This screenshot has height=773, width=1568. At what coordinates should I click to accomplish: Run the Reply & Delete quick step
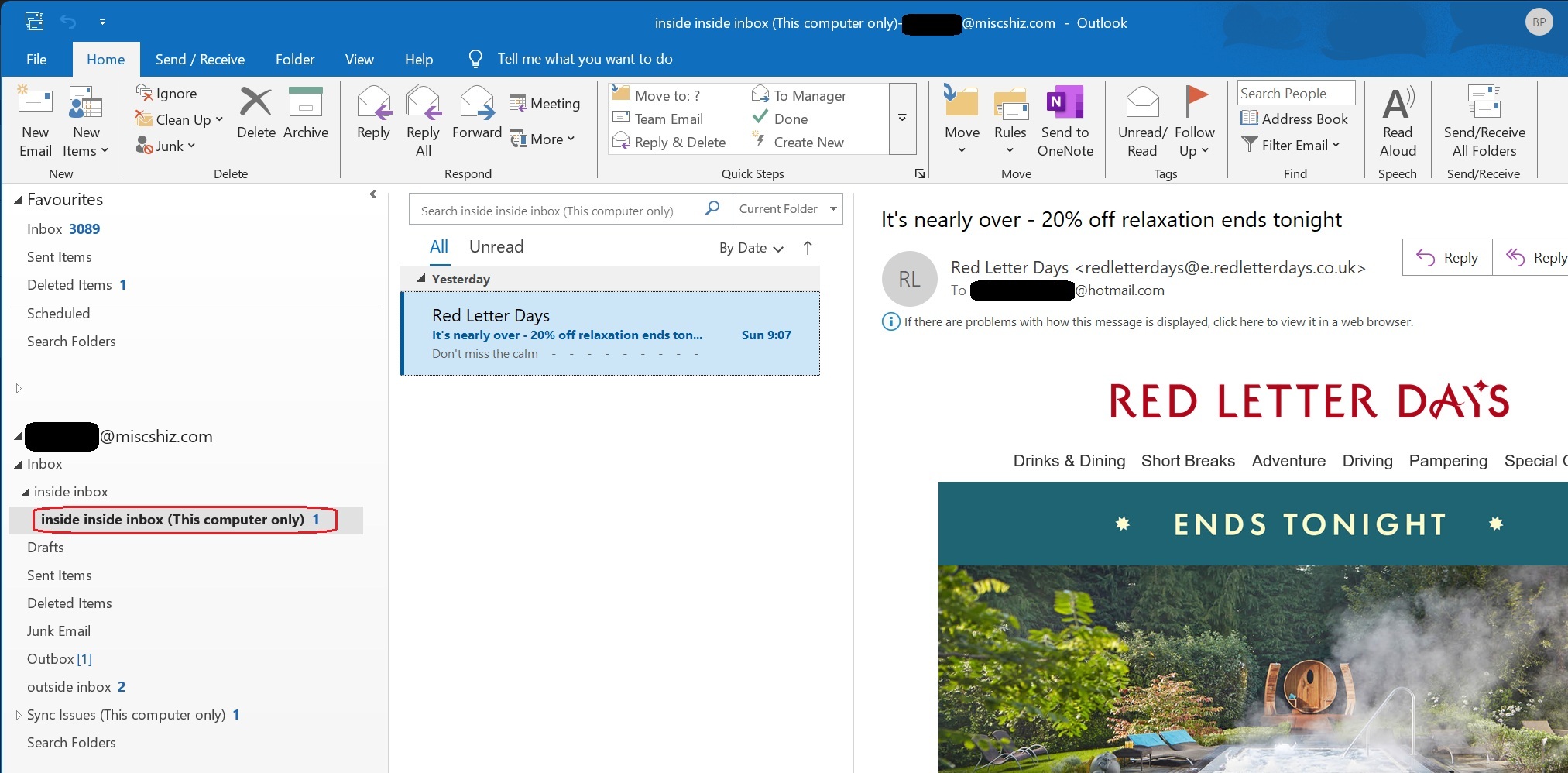tap(669, 142)
